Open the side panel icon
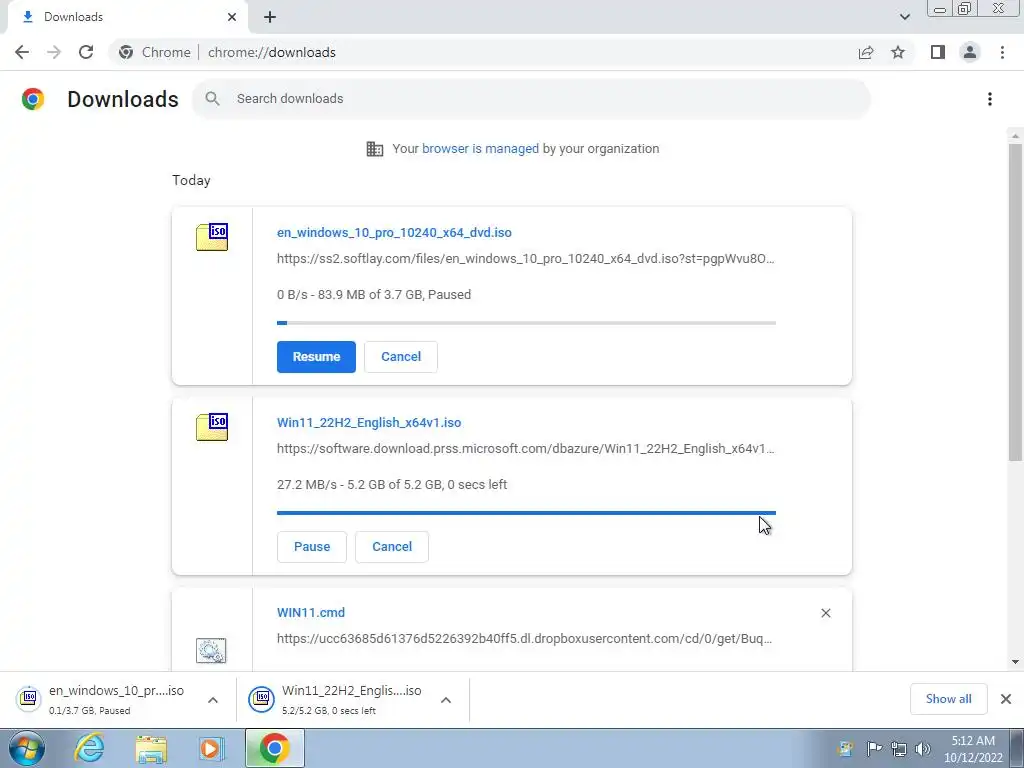This screenshot has height=768, width=1024. pos(938,52)
